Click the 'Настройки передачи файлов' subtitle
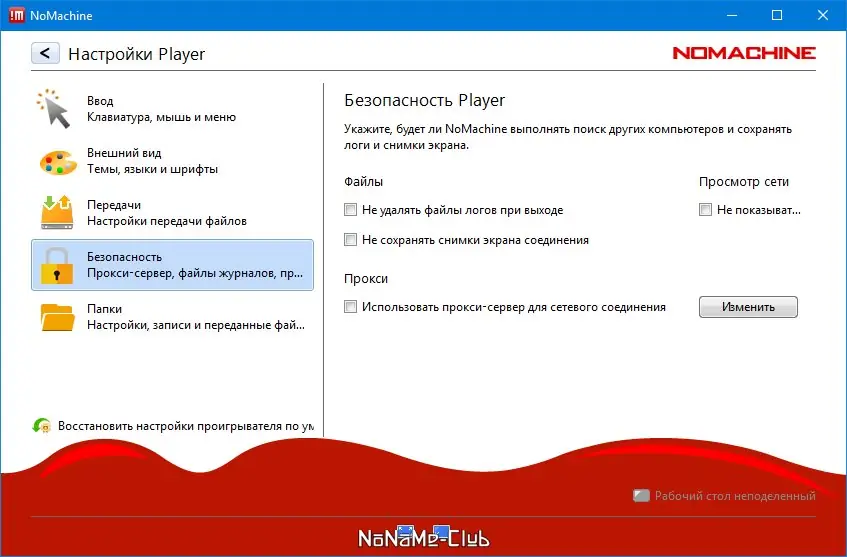The width and height of the screenshot is (847, 557). pos(167,221)
